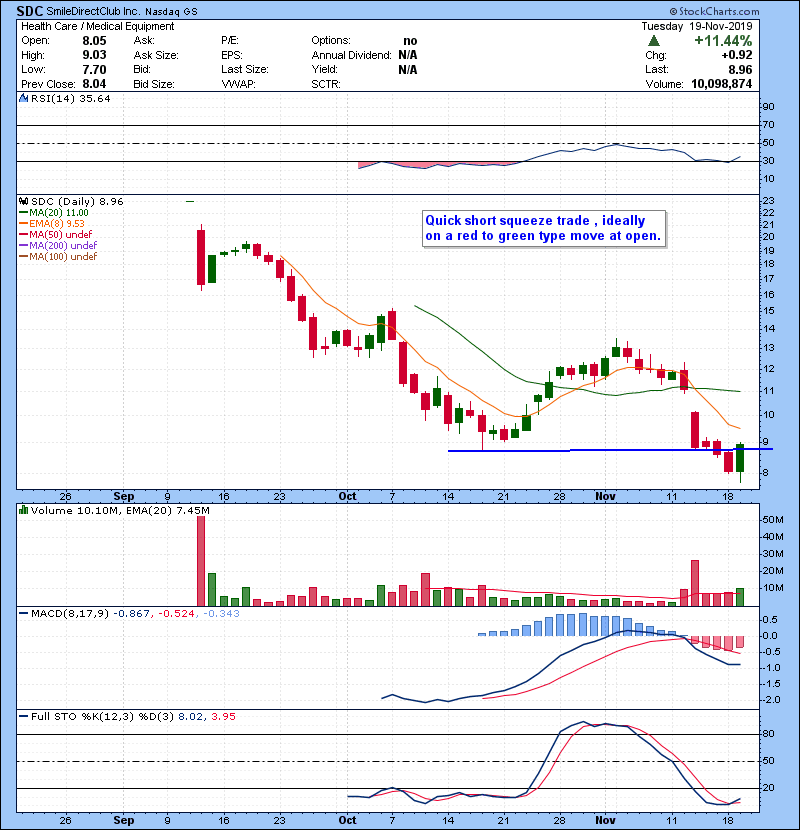Click Health Care / Medical Equipment sector label
Screen dimensions: 800x830
coord(97,26)
